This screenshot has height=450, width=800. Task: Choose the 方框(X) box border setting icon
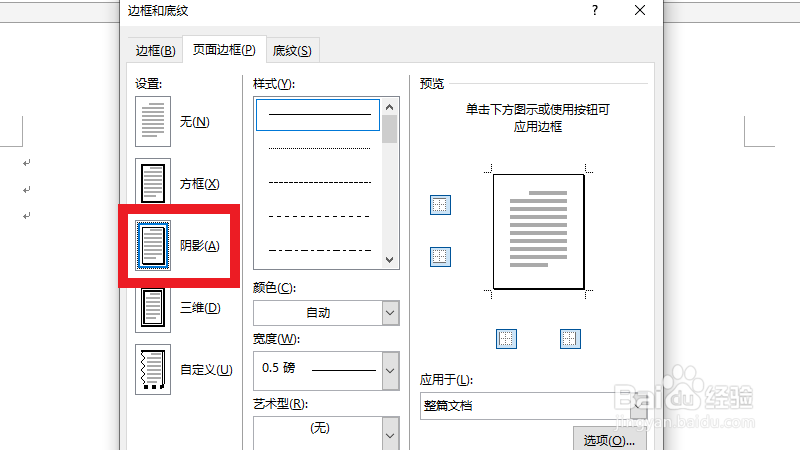click(x=153, y=182)
